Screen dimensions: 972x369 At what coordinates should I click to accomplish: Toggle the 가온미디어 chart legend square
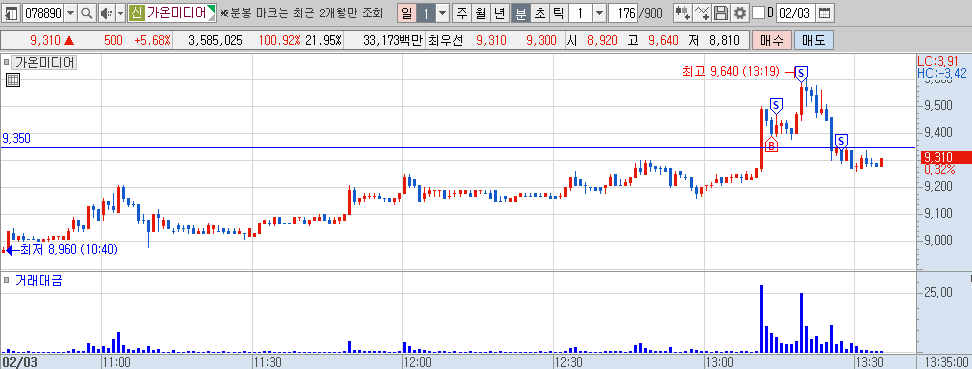tap(6, 62)
